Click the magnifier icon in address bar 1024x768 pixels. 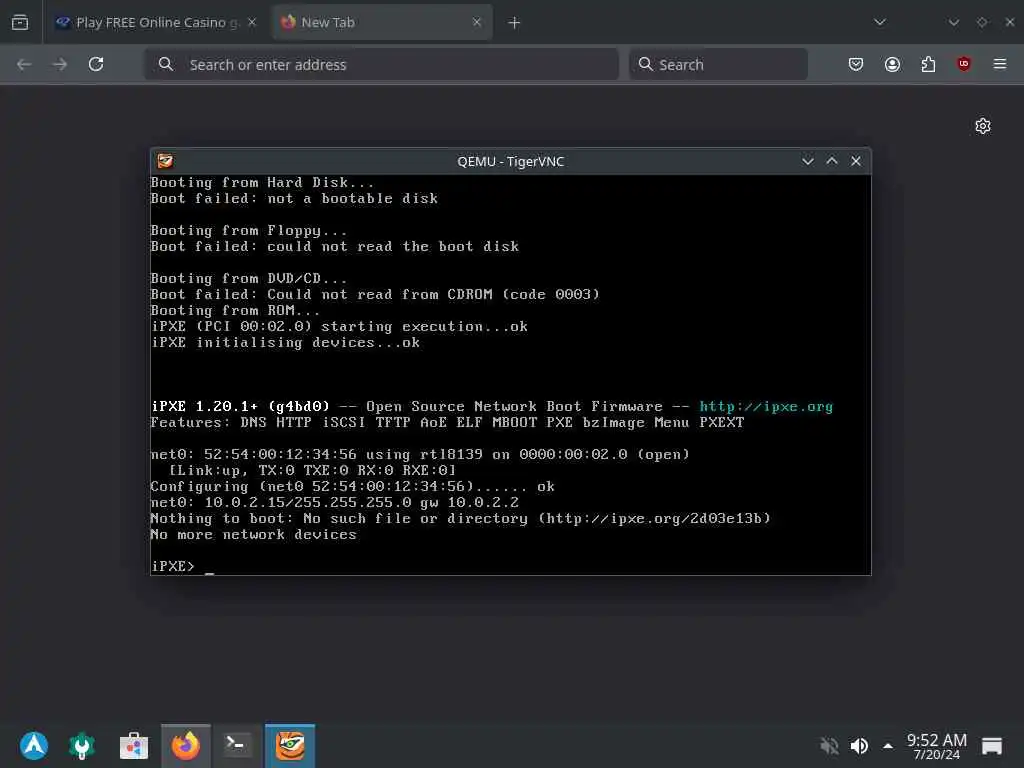pyautogui.click(x=166, y=64)
